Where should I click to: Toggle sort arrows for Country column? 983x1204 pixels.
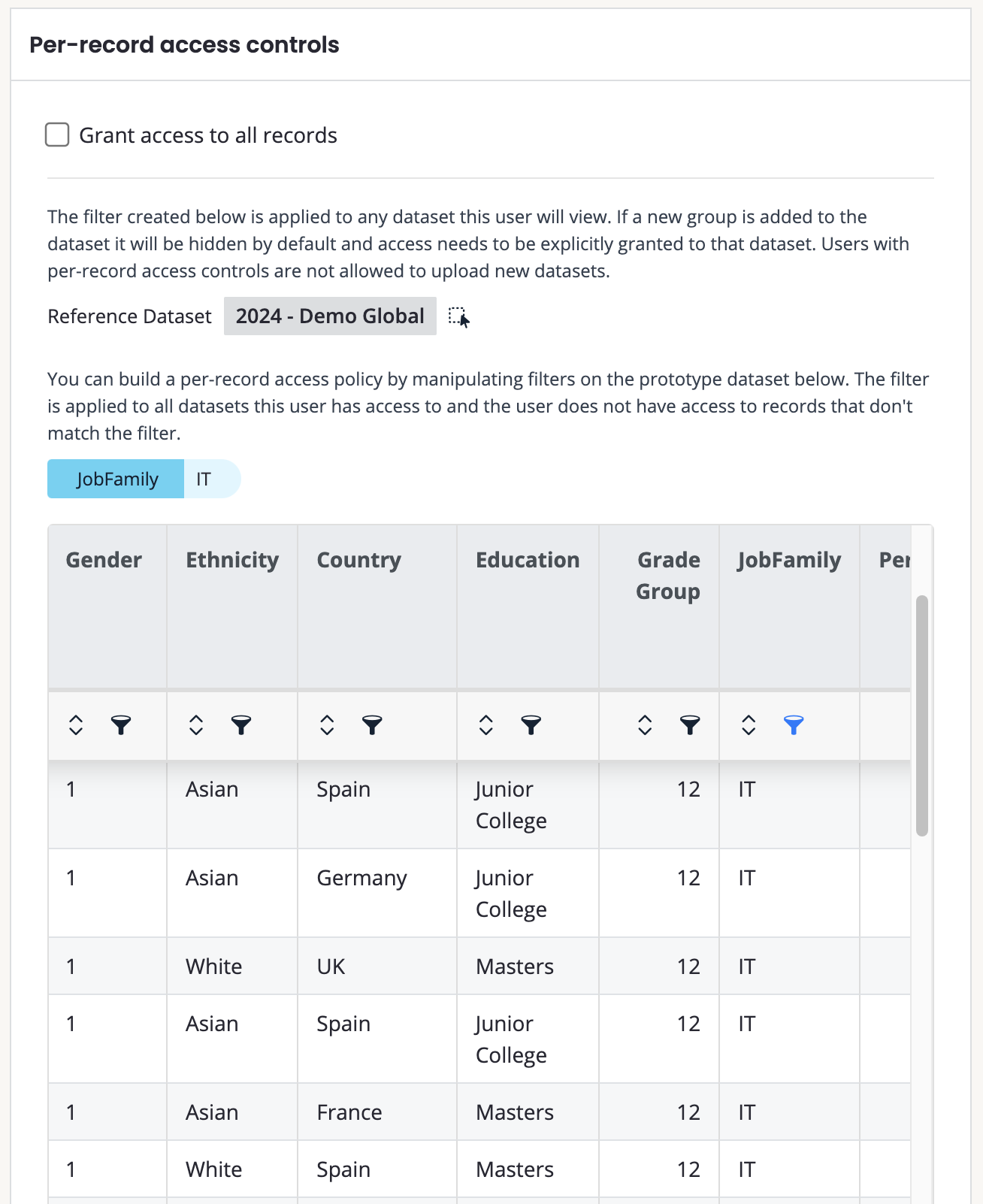(327, 725)
